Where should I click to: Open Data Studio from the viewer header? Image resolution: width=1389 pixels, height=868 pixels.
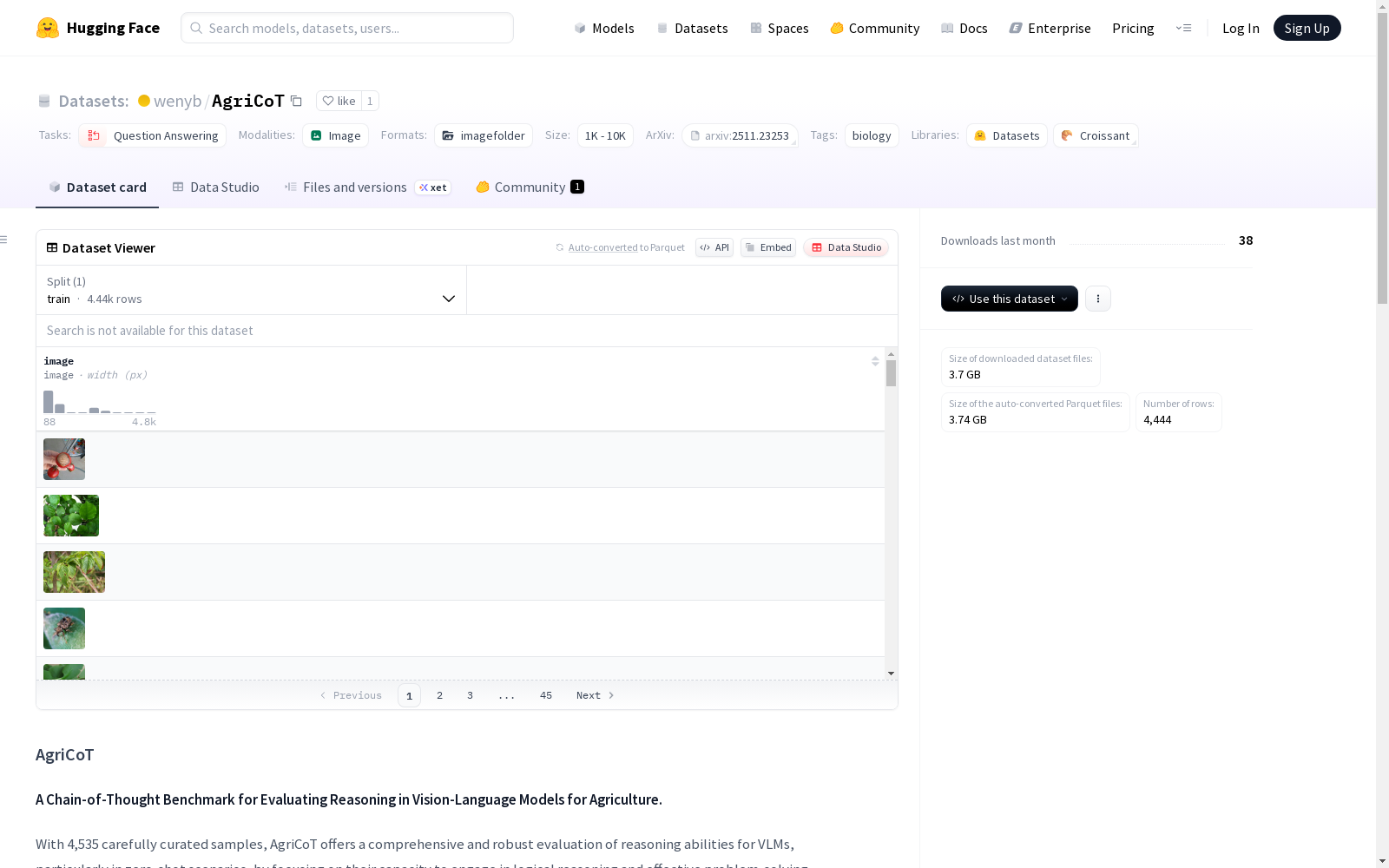pos(846,247)
